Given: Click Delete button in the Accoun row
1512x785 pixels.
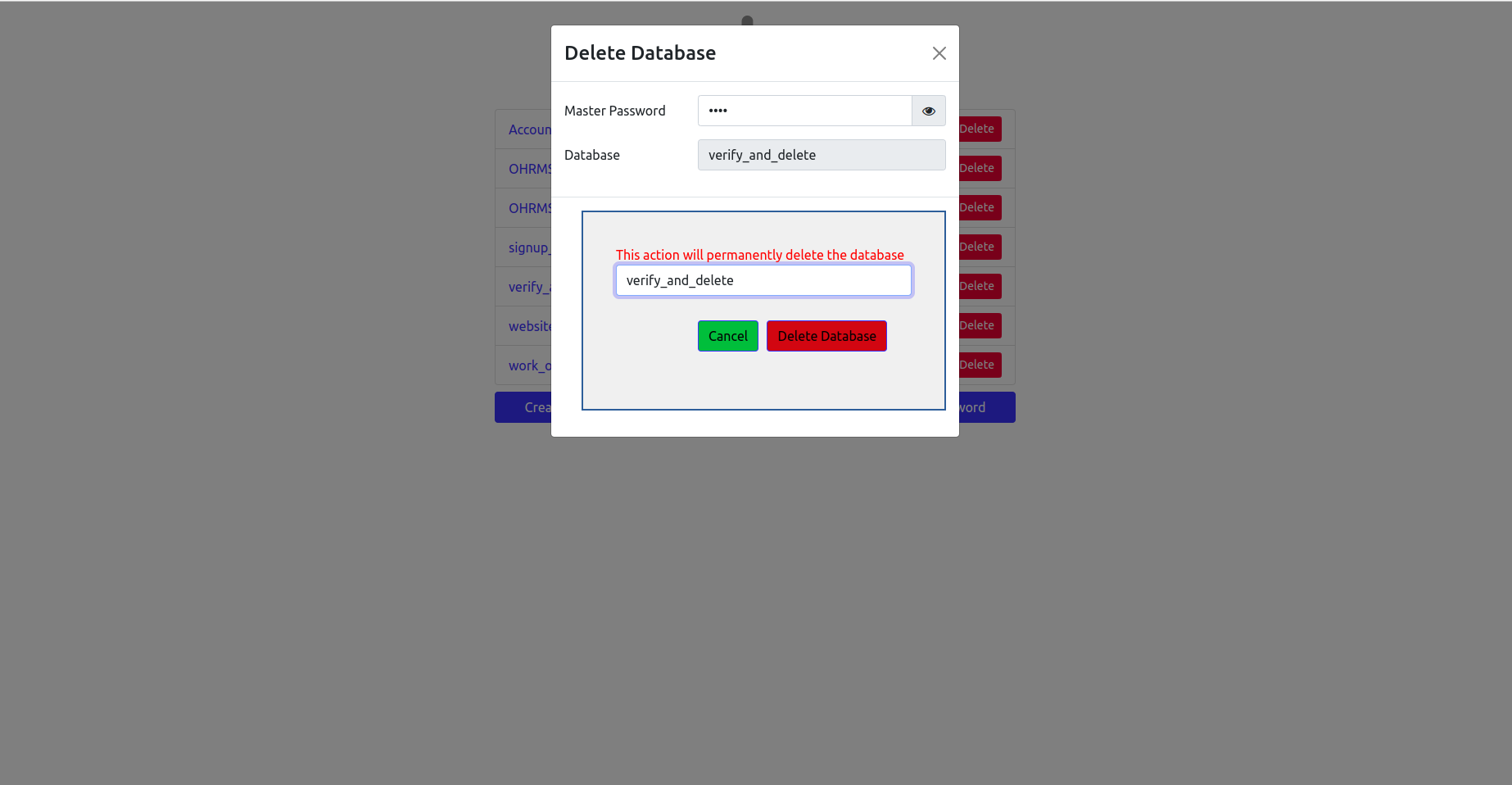Looking at the screenshot, I should click(x=980, y=129).
